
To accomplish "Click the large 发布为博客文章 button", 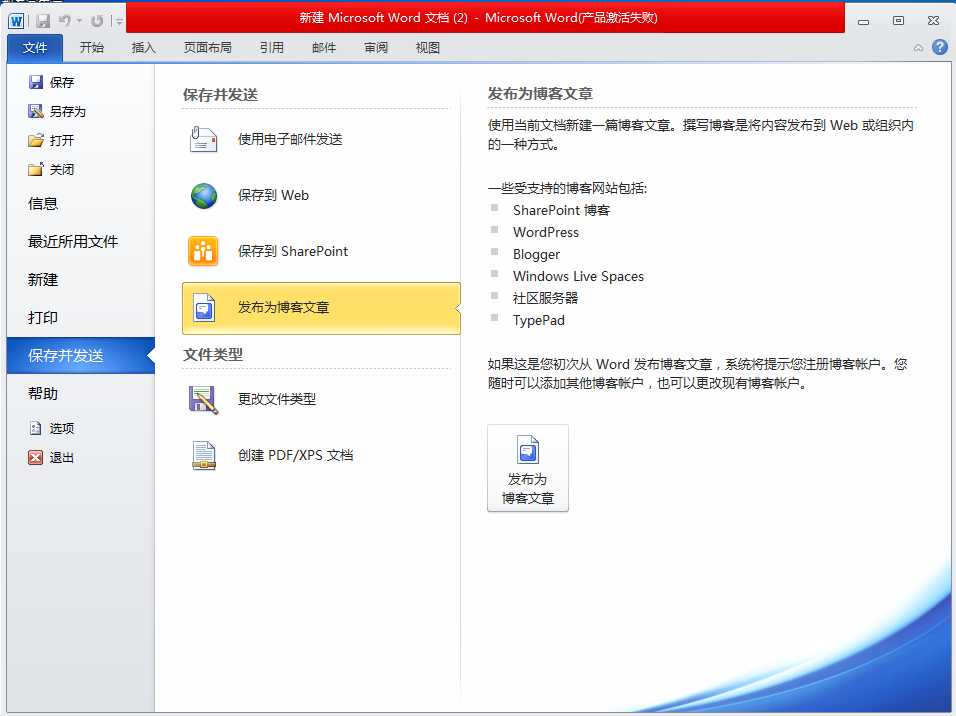I will 528,468.
